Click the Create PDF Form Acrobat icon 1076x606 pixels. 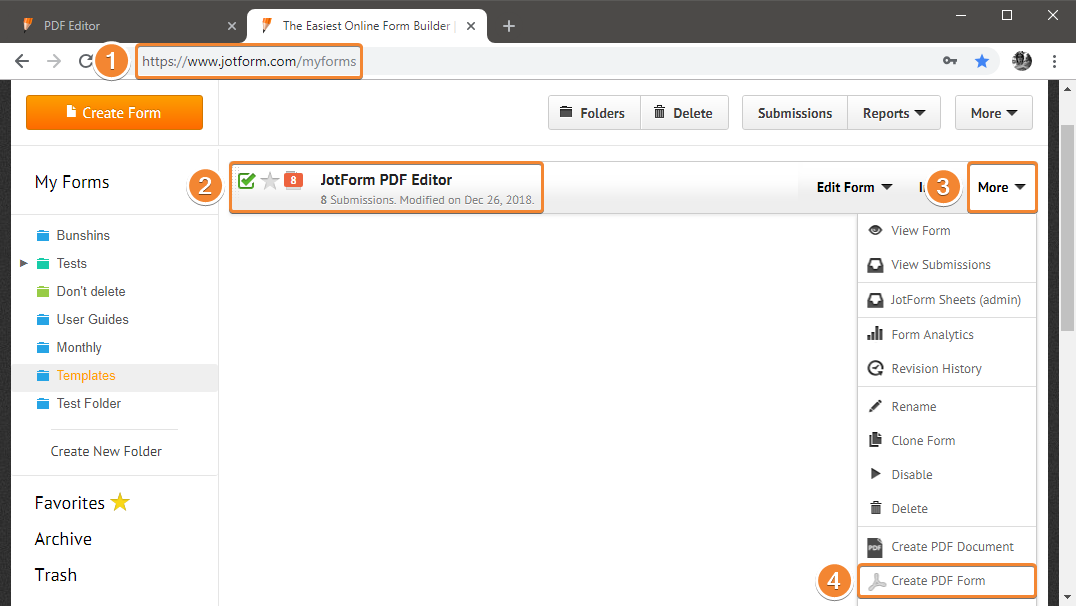pyautogui.click(x=876, y=581)
